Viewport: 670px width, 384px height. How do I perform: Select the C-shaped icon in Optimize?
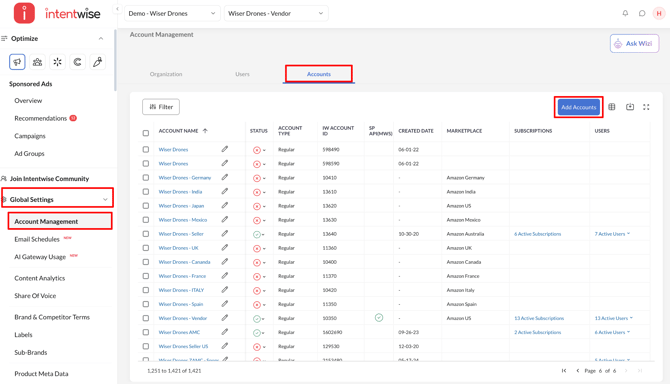(x=77, y=62)
